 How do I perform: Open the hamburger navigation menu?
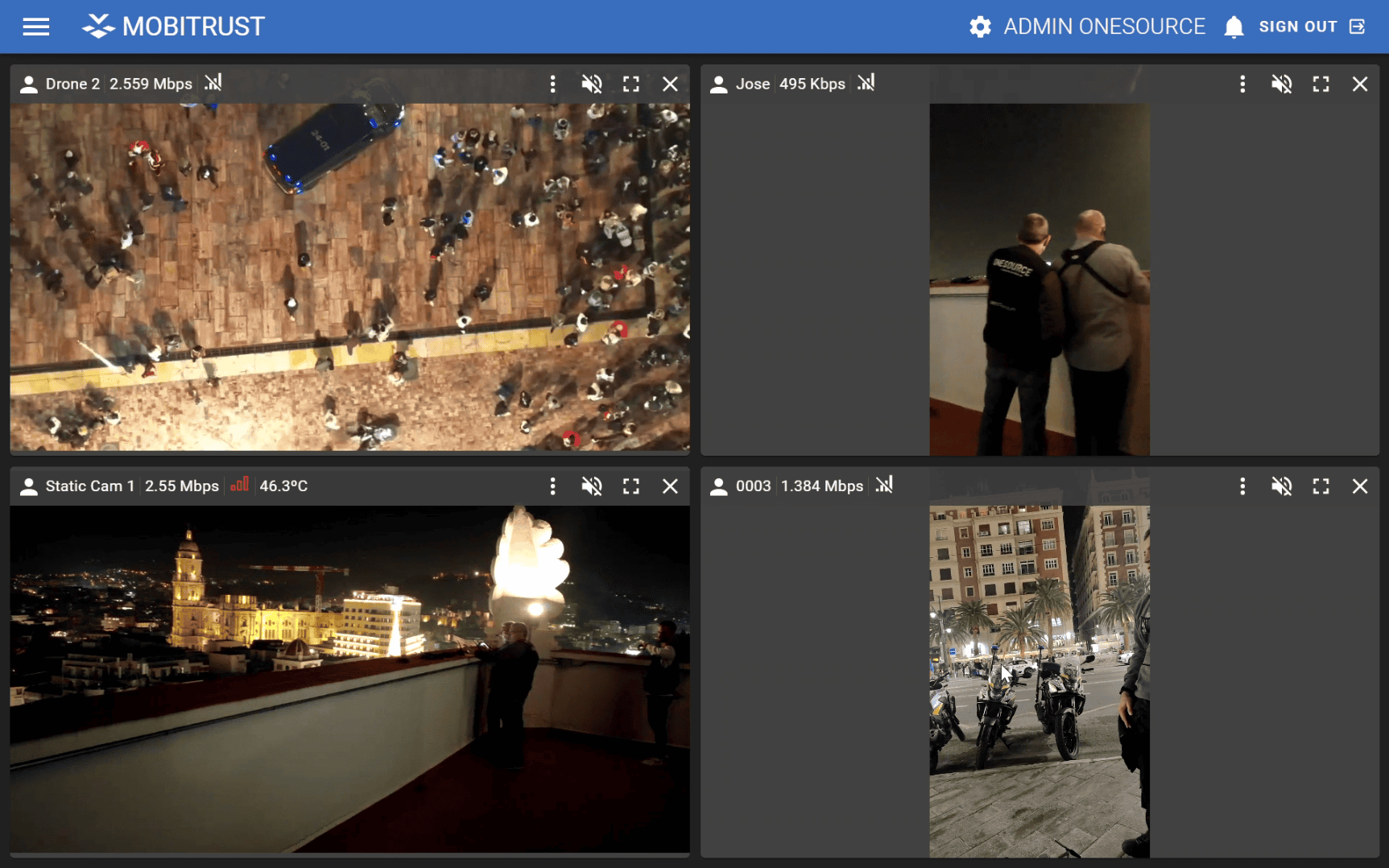[35, 27]
